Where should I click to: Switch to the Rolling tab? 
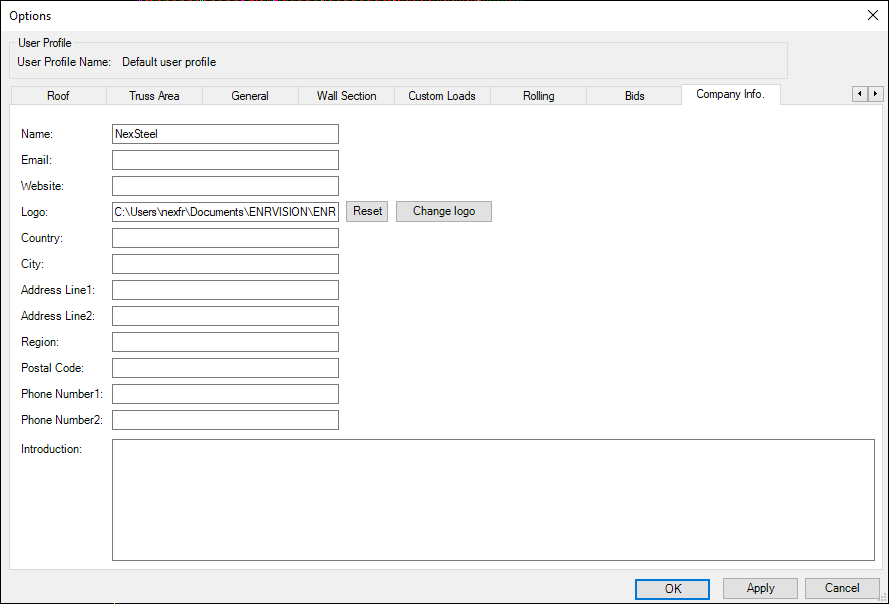(538, 96)
